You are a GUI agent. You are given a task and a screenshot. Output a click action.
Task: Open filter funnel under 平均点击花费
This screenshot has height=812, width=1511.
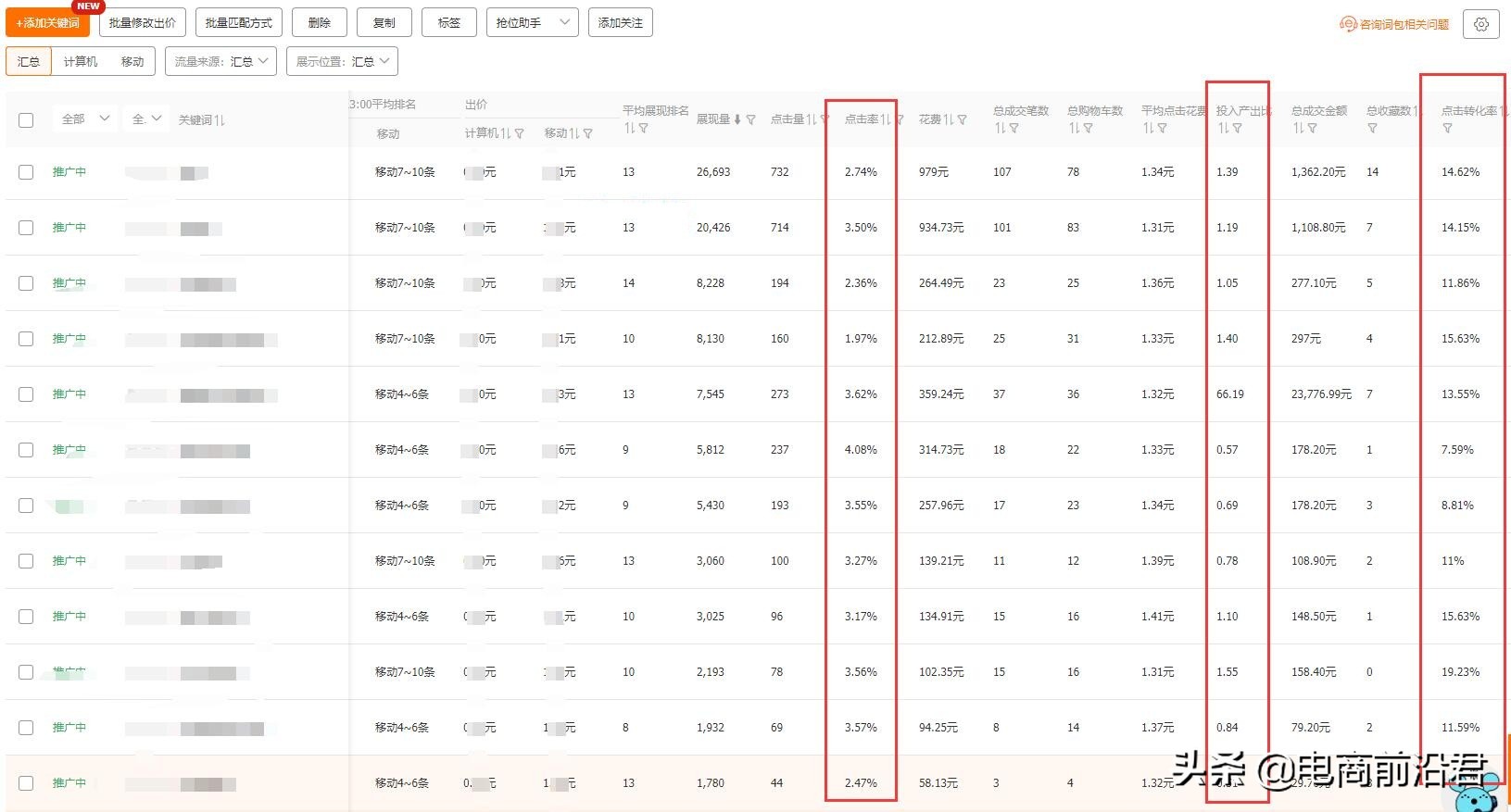click(1162, 129)
